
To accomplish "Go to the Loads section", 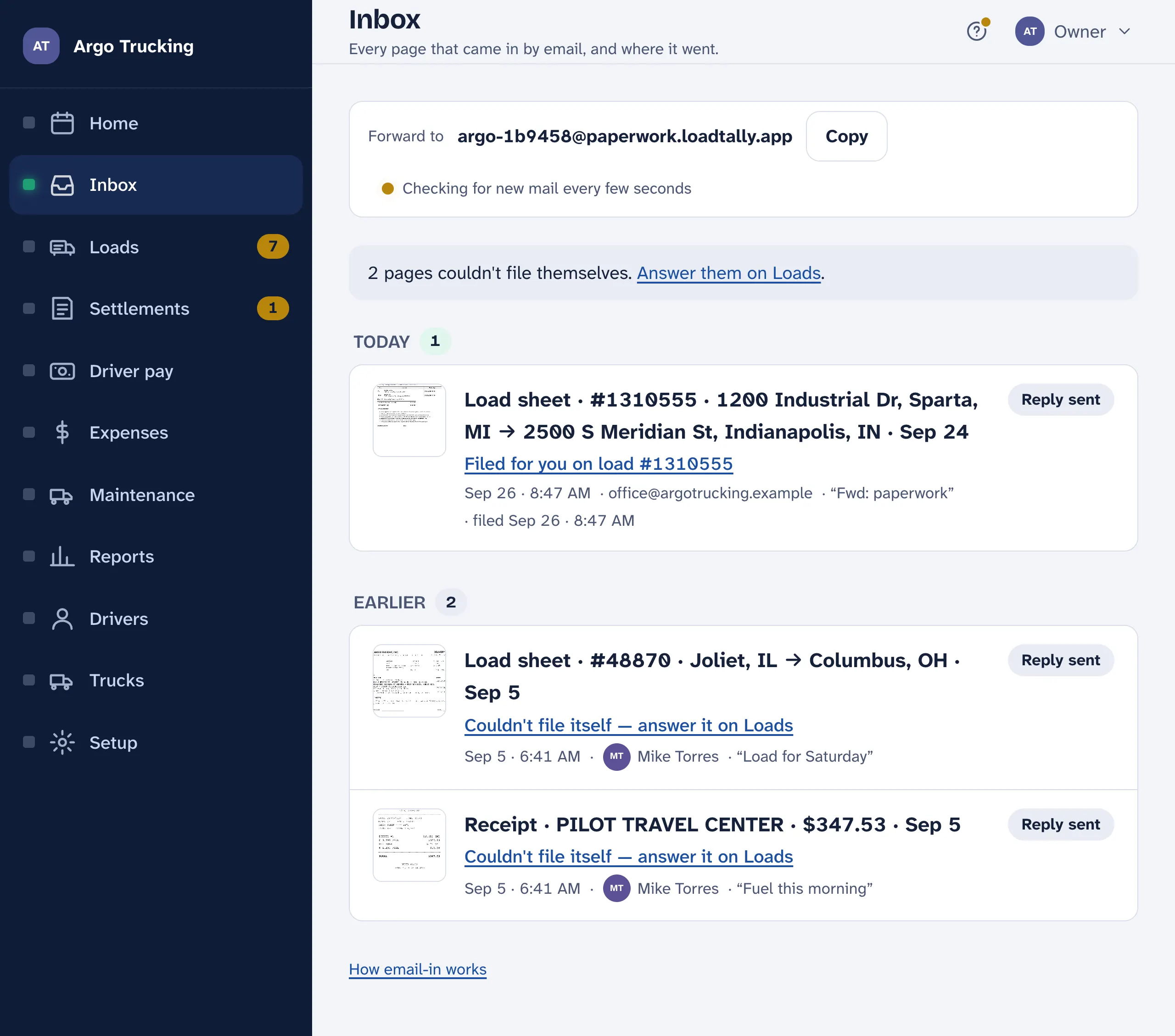I will 156,247.
